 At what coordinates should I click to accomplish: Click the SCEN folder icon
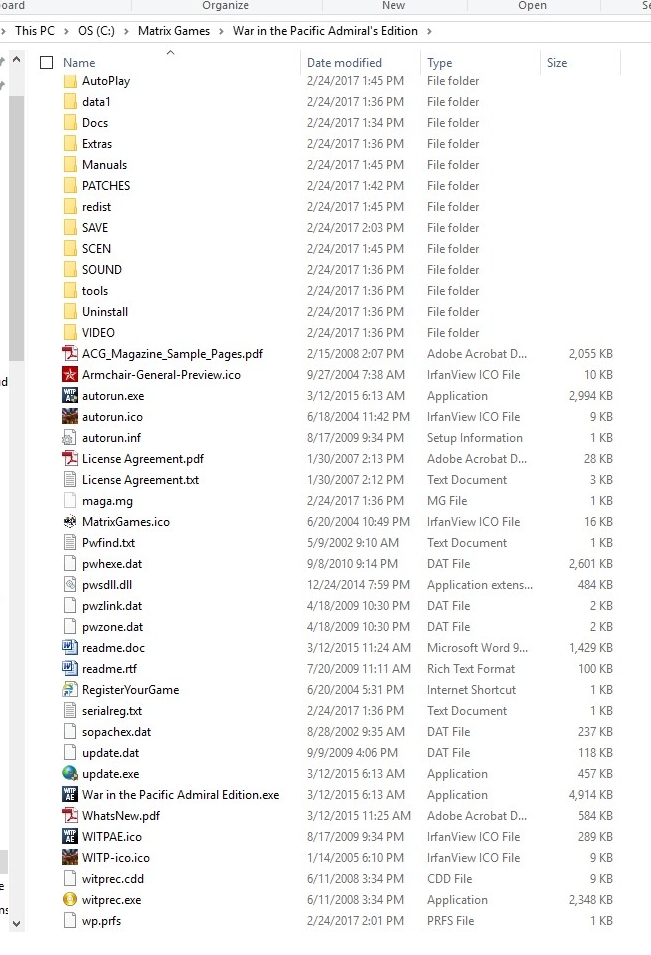(x=70, y=248)
